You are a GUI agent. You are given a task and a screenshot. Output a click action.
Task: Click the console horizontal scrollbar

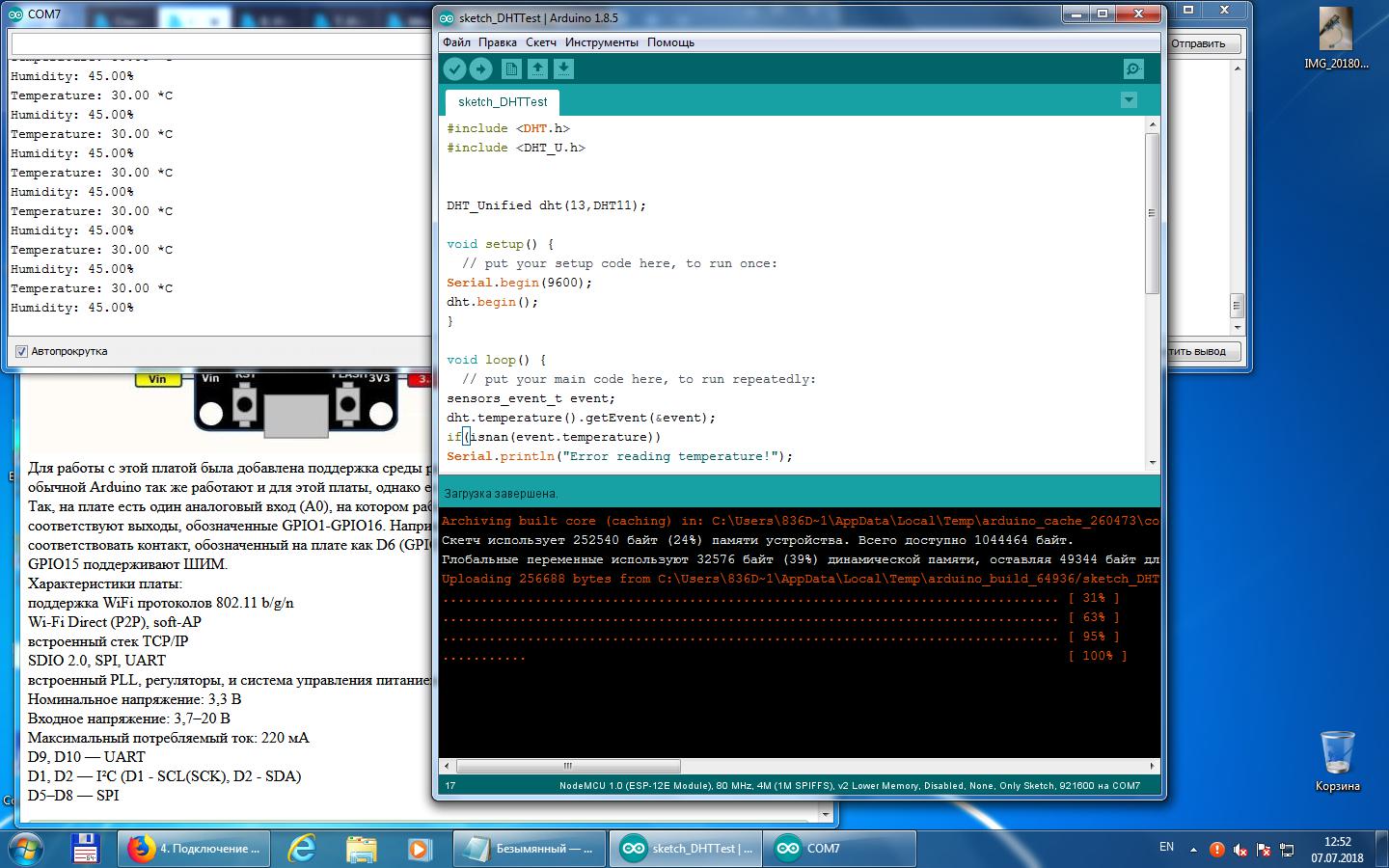[x=568, y=767]
